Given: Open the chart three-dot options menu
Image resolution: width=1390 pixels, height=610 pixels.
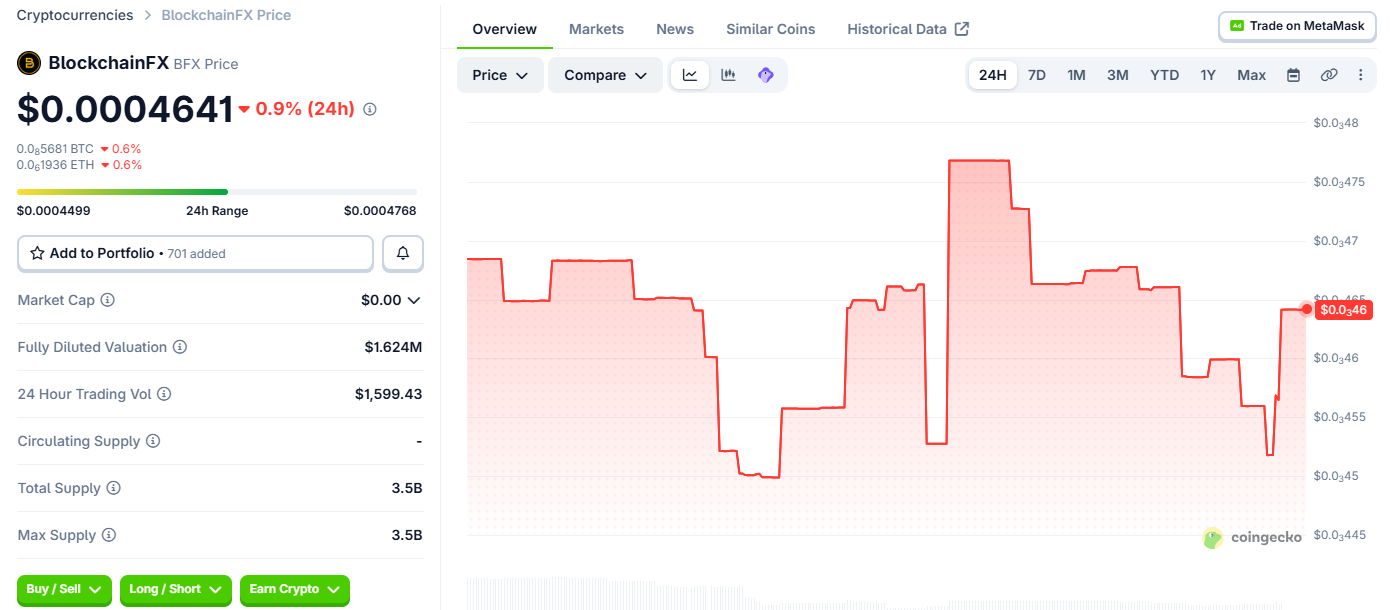Looking at the screenshot, I should pos(1360,75).
